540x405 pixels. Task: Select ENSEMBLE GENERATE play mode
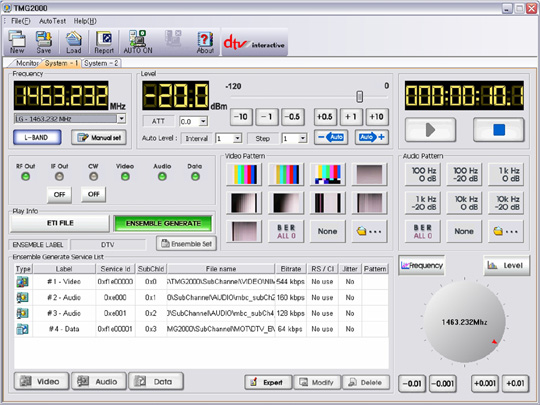(x=163, y=223)
